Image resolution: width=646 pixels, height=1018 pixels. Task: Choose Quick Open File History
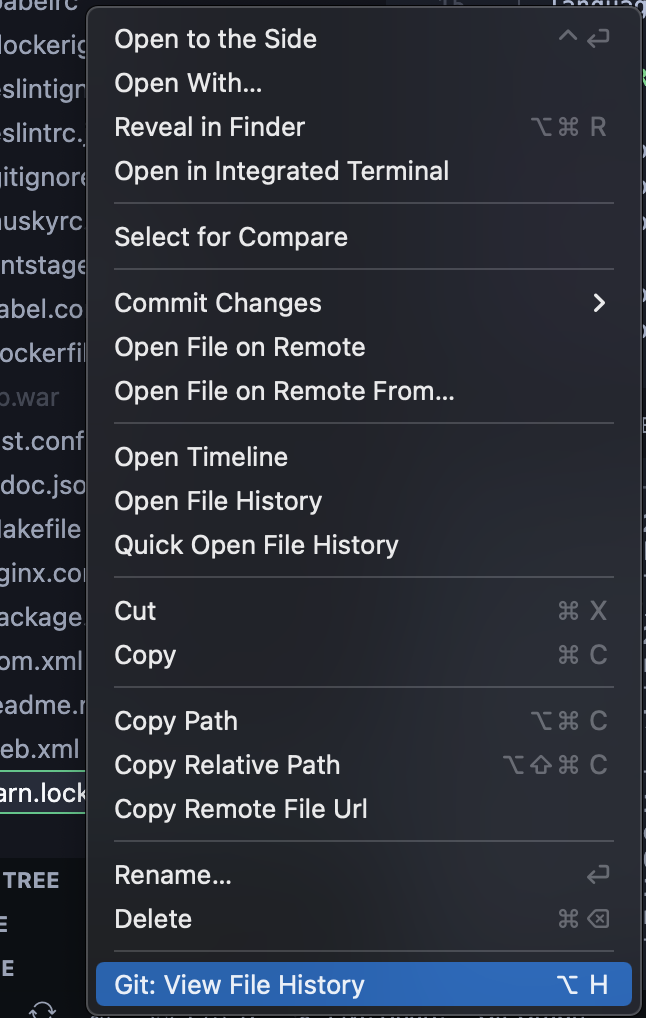point(256,545)
